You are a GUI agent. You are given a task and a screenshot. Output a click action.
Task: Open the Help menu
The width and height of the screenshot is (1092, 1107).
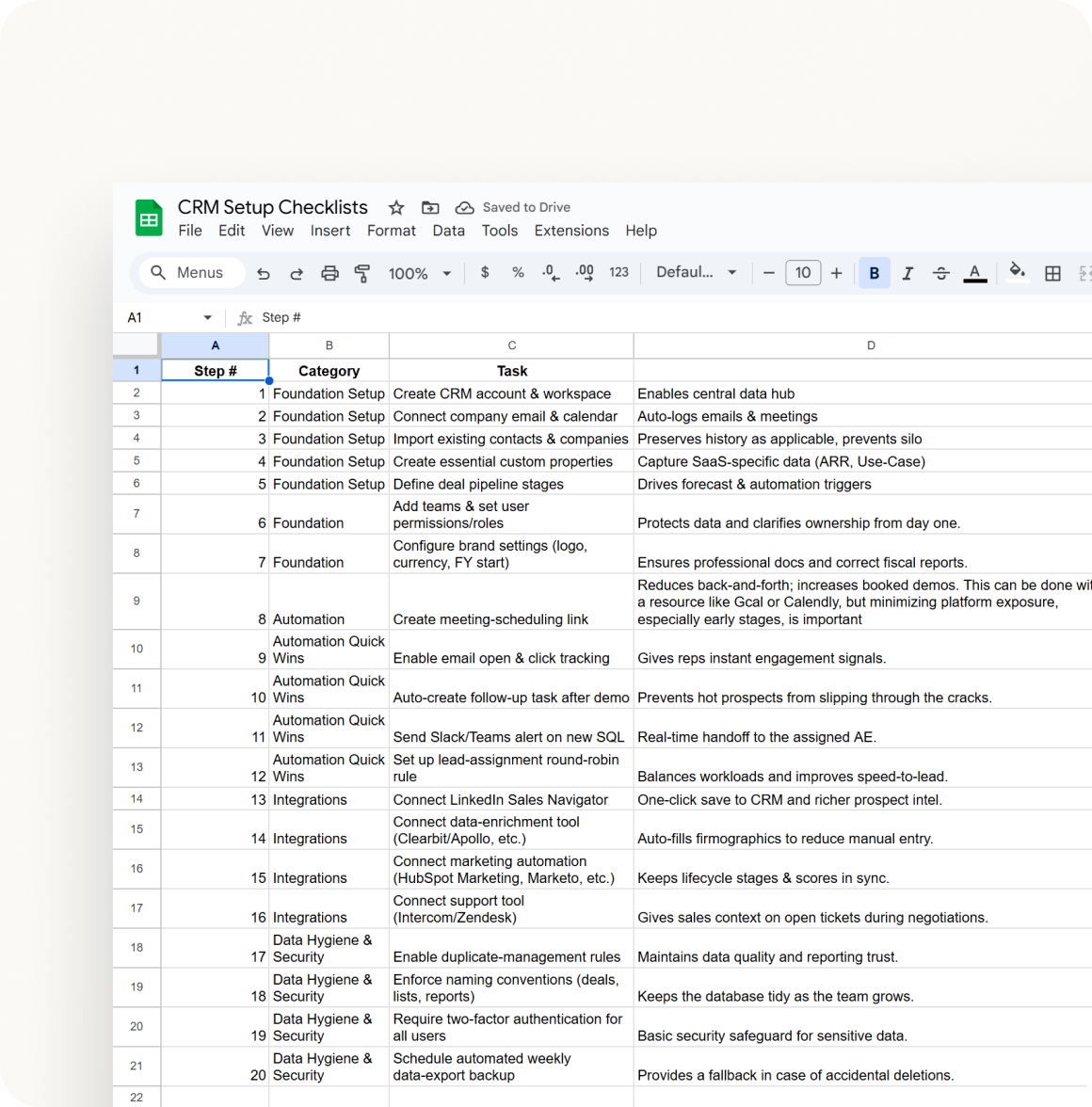[x=641, y=231]
